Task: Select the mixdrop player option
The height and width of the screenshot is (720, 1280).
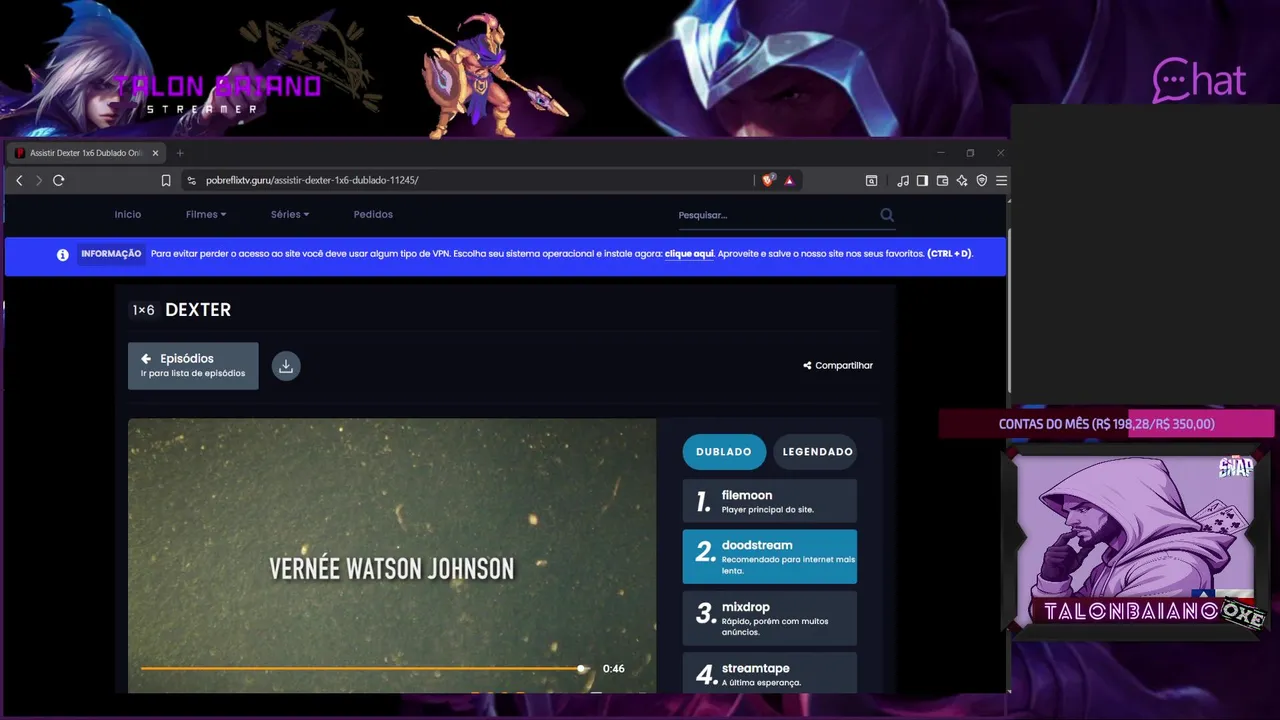Action: (x=770, y=618)
